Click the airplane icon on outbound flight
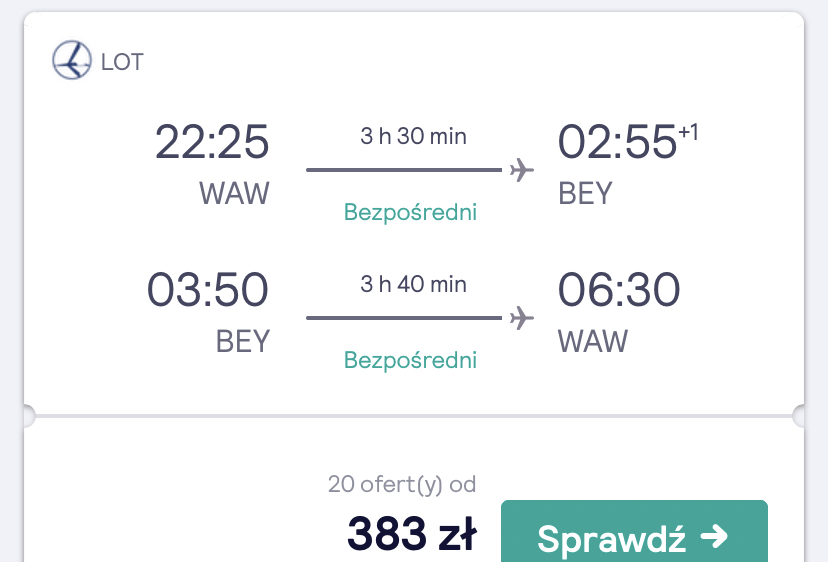 point(522,170)
